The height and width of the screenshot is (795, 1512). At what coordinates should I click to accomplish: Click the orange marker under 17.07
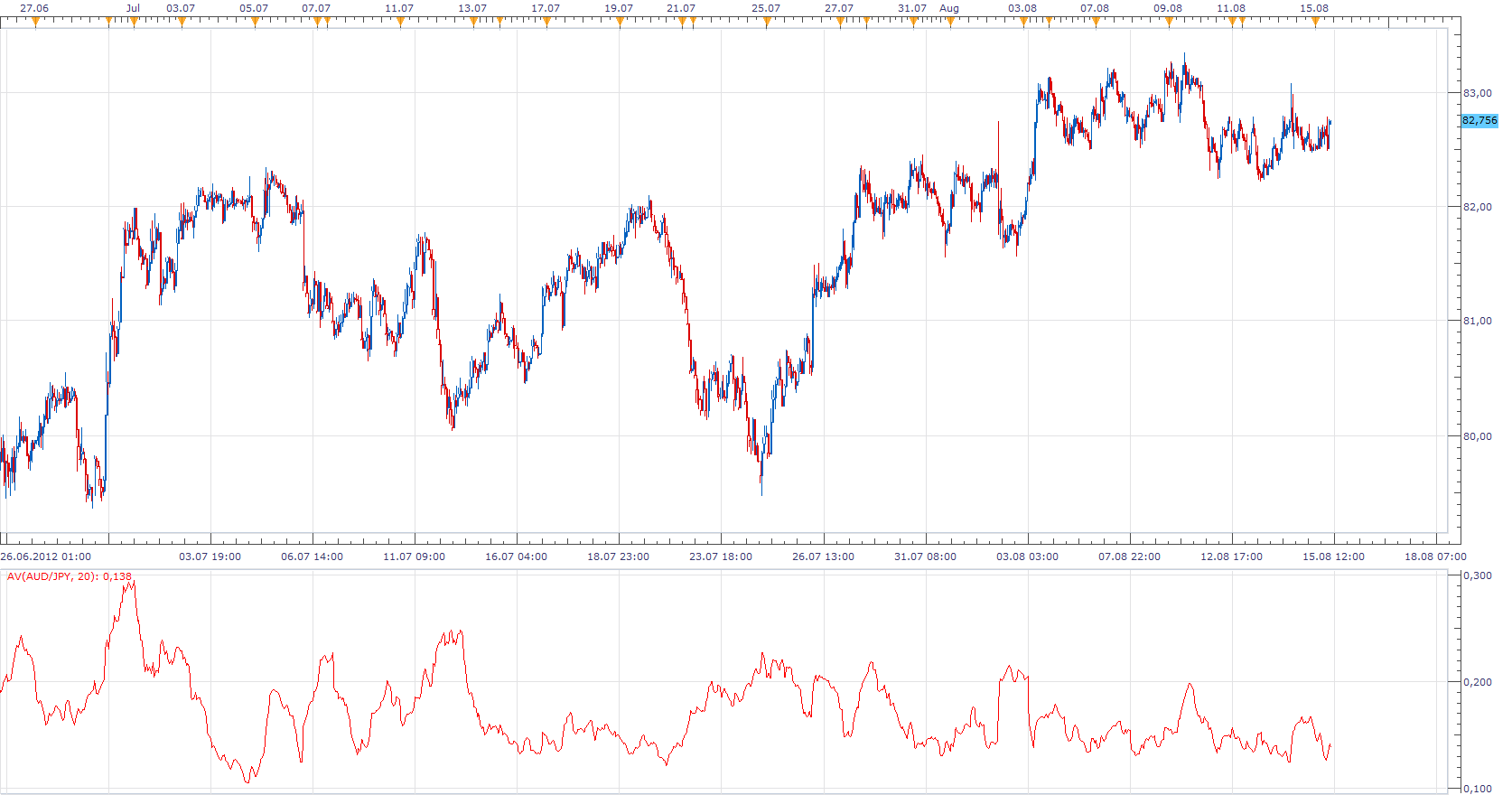tap(546, 22)
